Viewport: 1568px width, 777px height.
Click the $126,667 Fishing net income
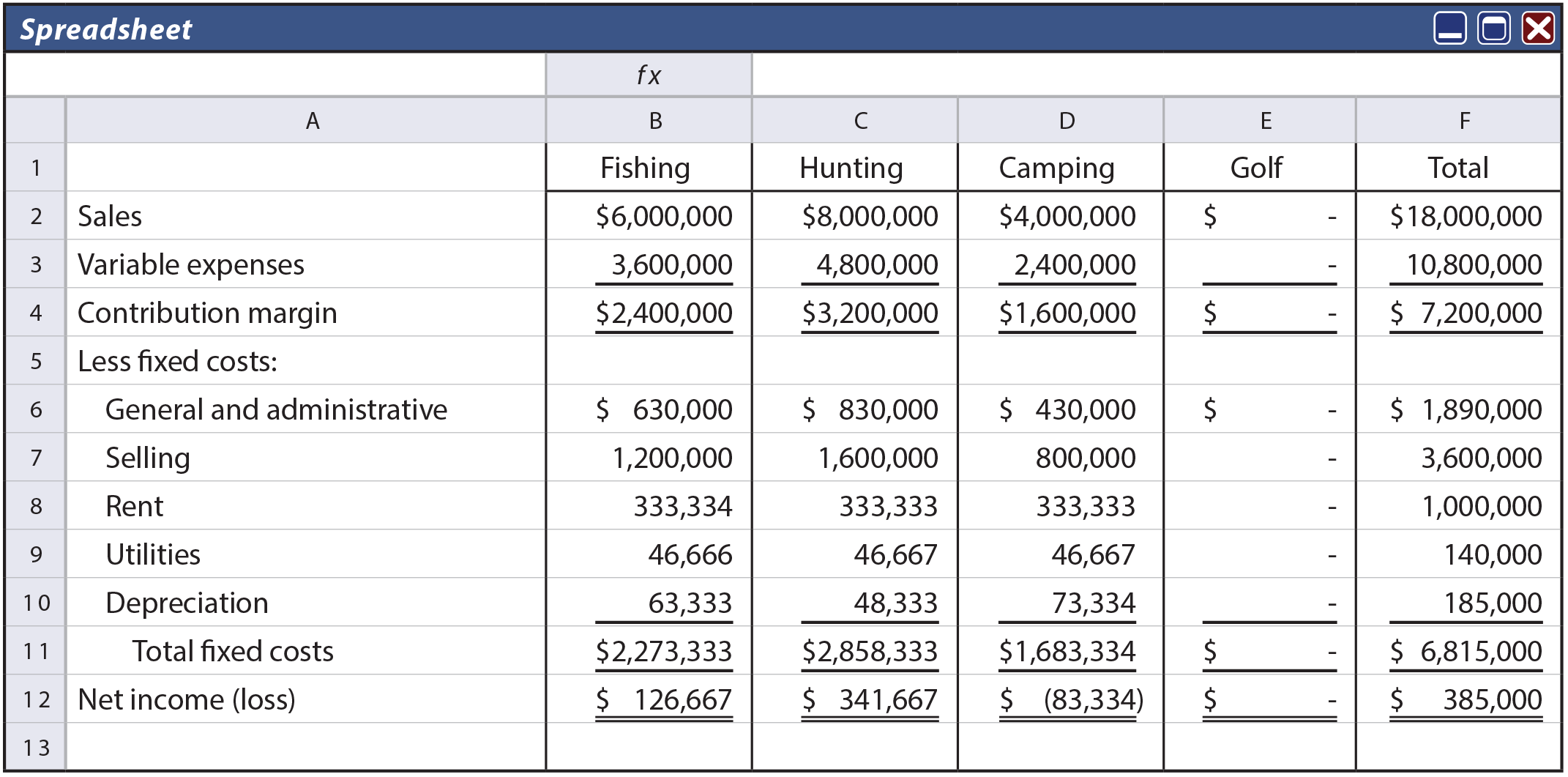(649, 699)
